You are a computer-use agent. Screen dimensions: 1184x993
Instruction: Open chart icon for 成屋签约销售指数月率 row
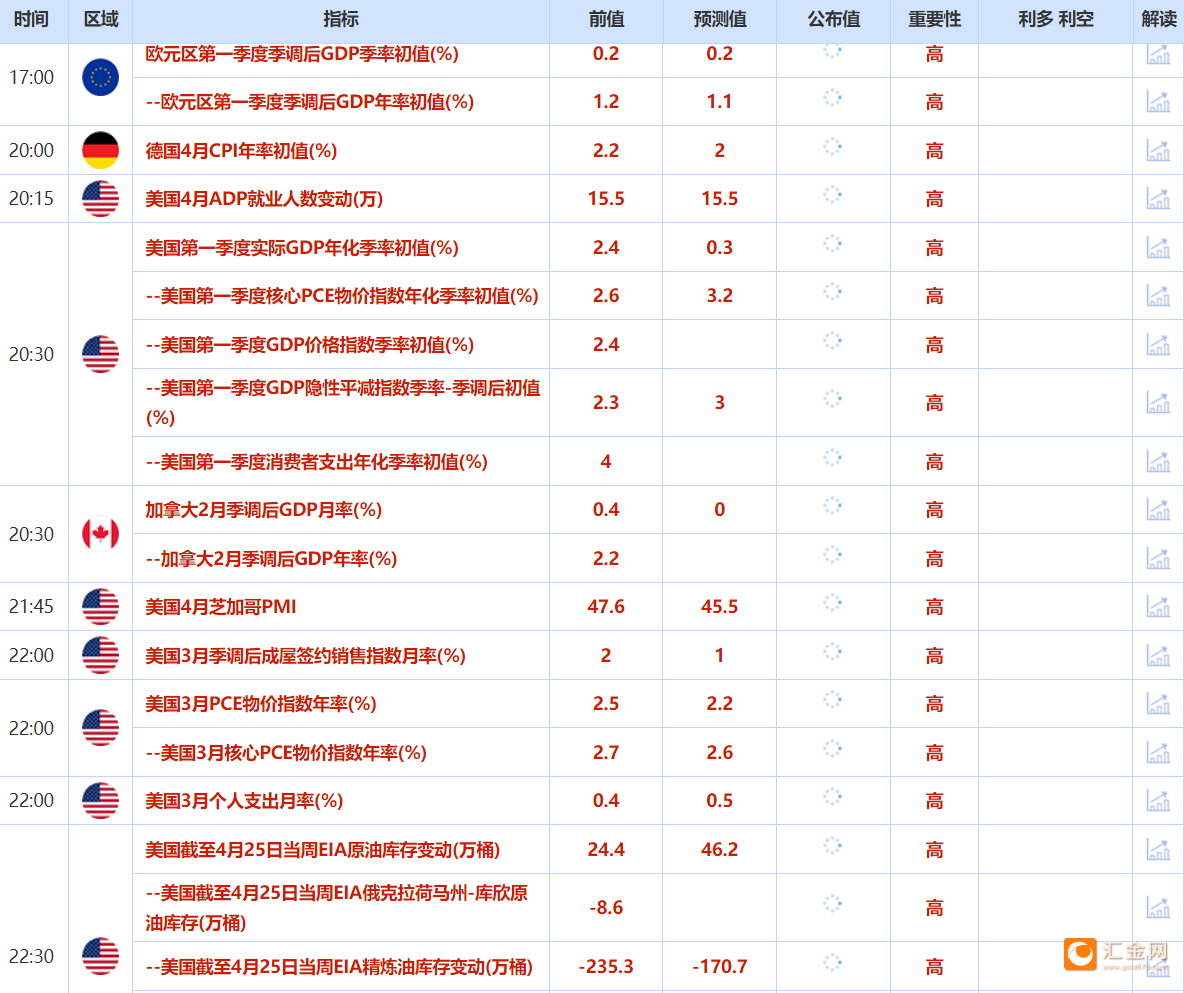tap(1158, 655)
